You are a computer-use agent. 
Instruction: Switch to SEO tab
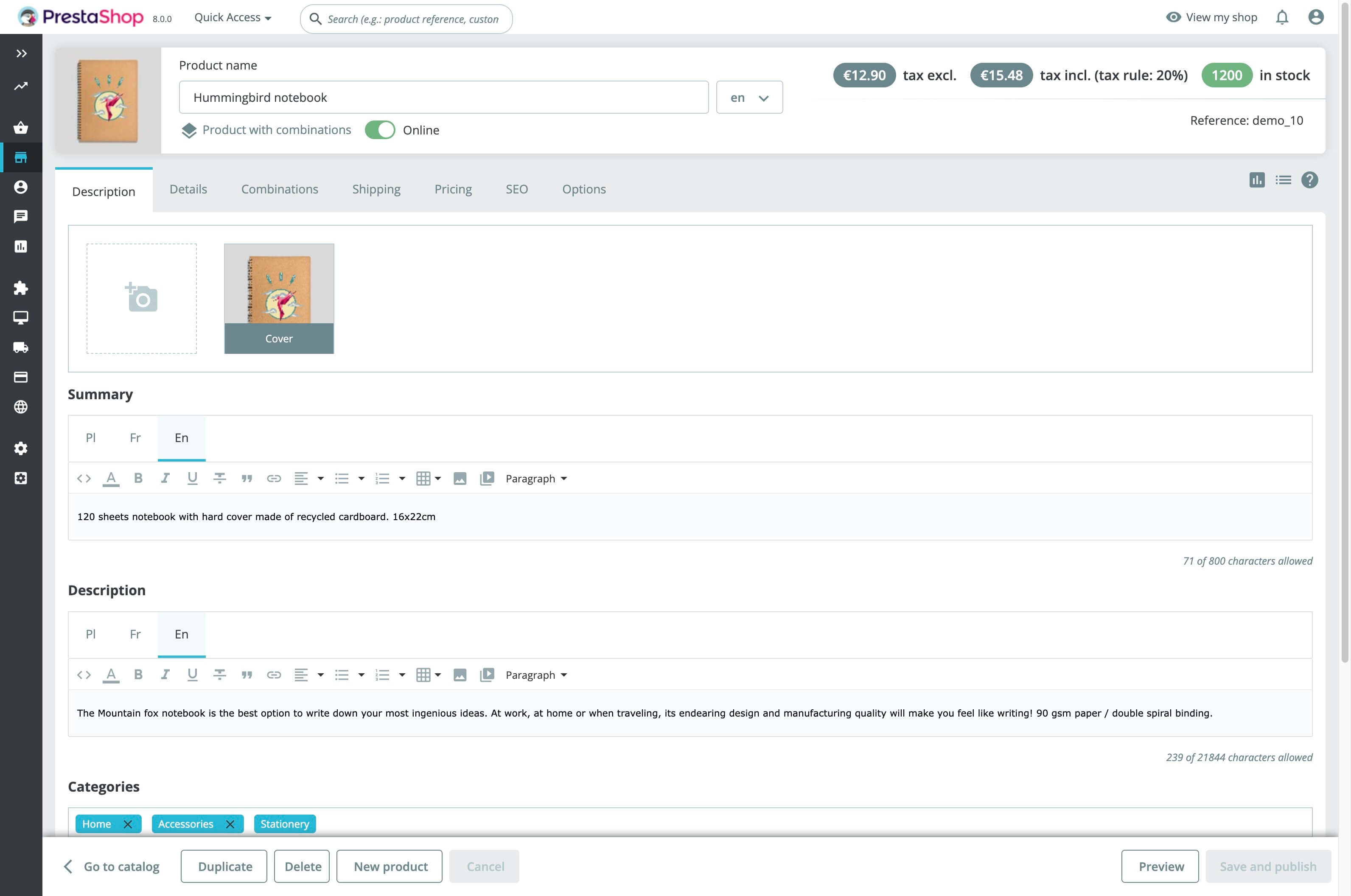tap(517, 189)
